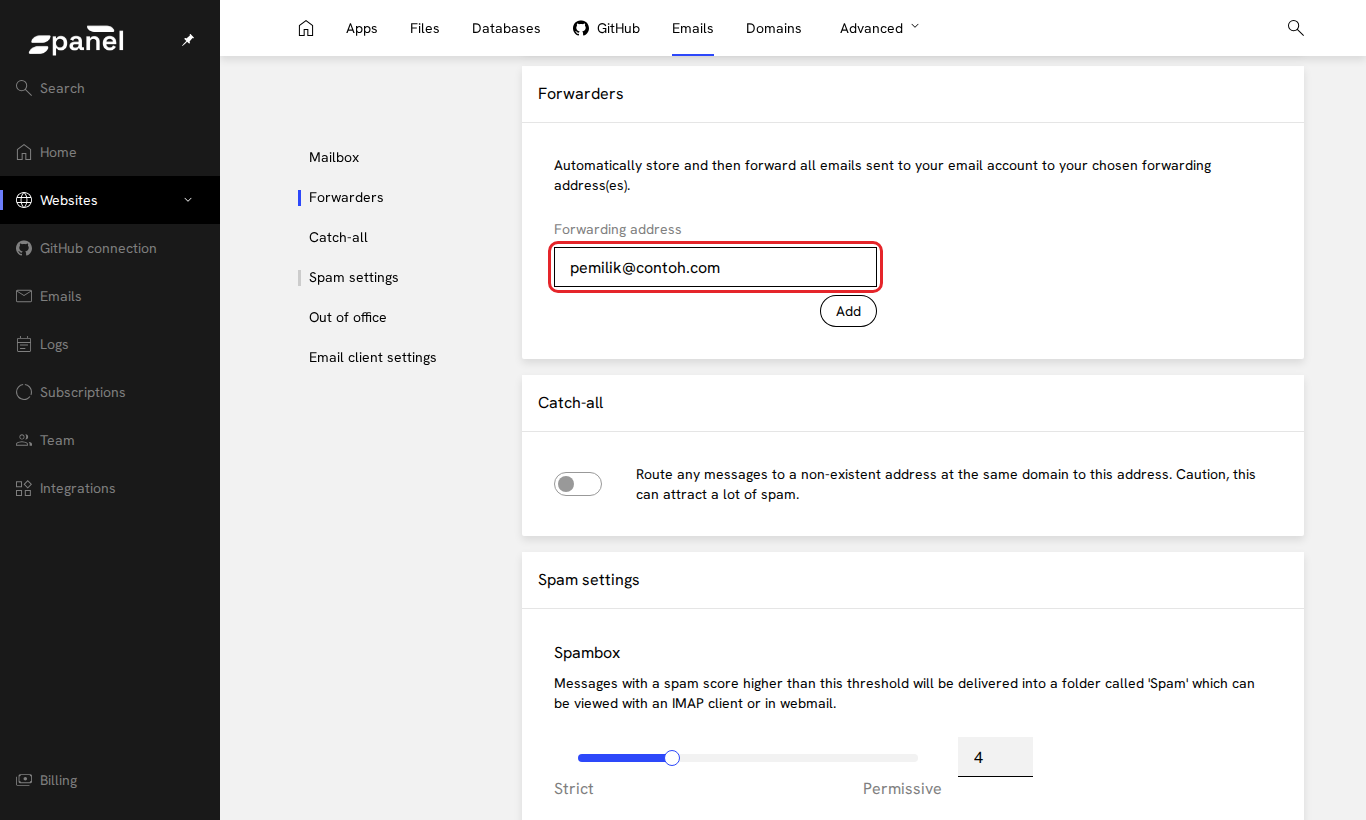Screen dimensions: 1366x820
Task: Click the Permissive label under slider
Action: pyautogui.click(x=902, y=788)
